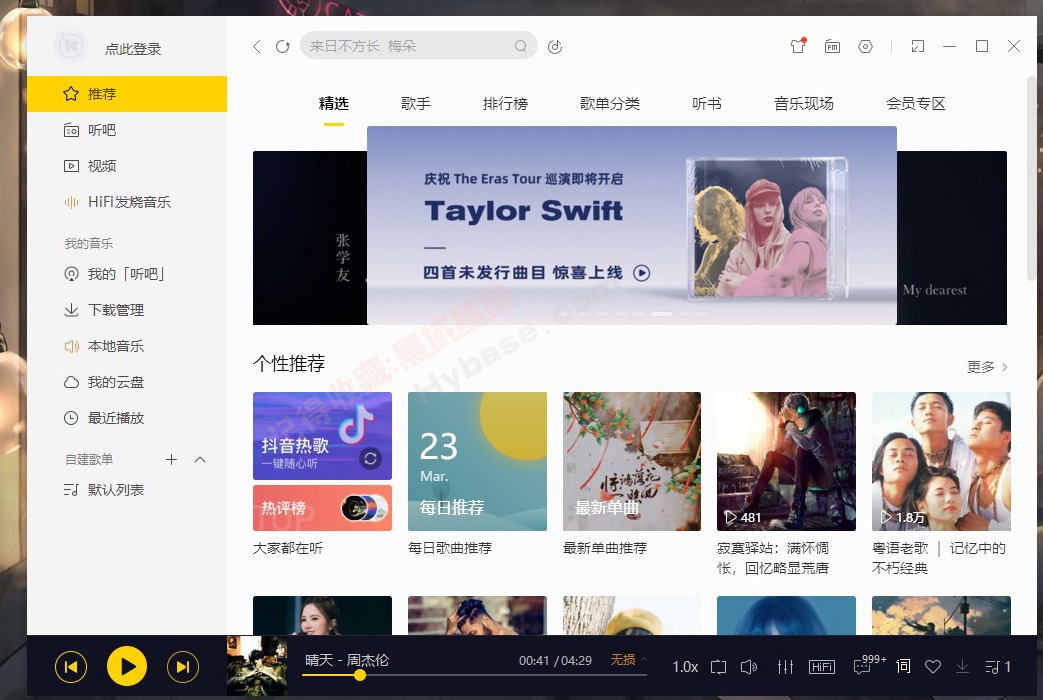1043x700 pixels.
Task: Open the 999+ comments icon
Action: coord(869,664)
